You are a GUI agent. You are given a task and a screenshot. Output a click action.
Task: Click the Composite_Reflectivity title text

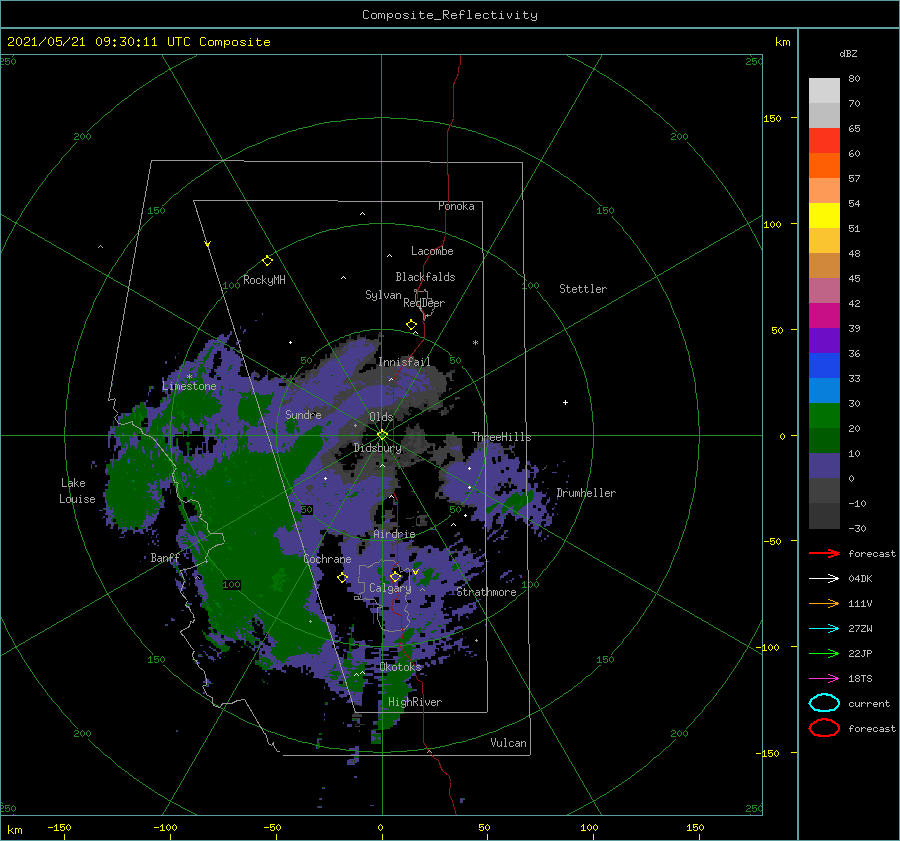pos(450,15)
